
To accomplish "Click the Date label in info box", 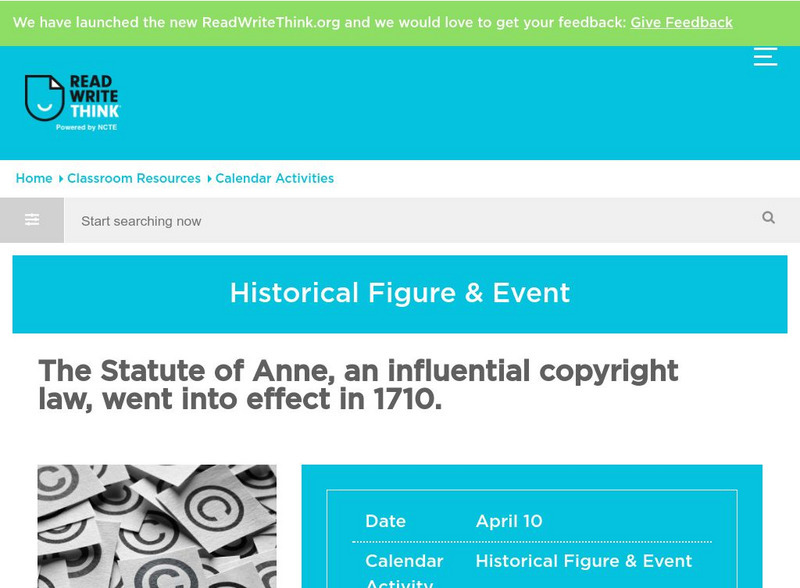I will [385, 521].
